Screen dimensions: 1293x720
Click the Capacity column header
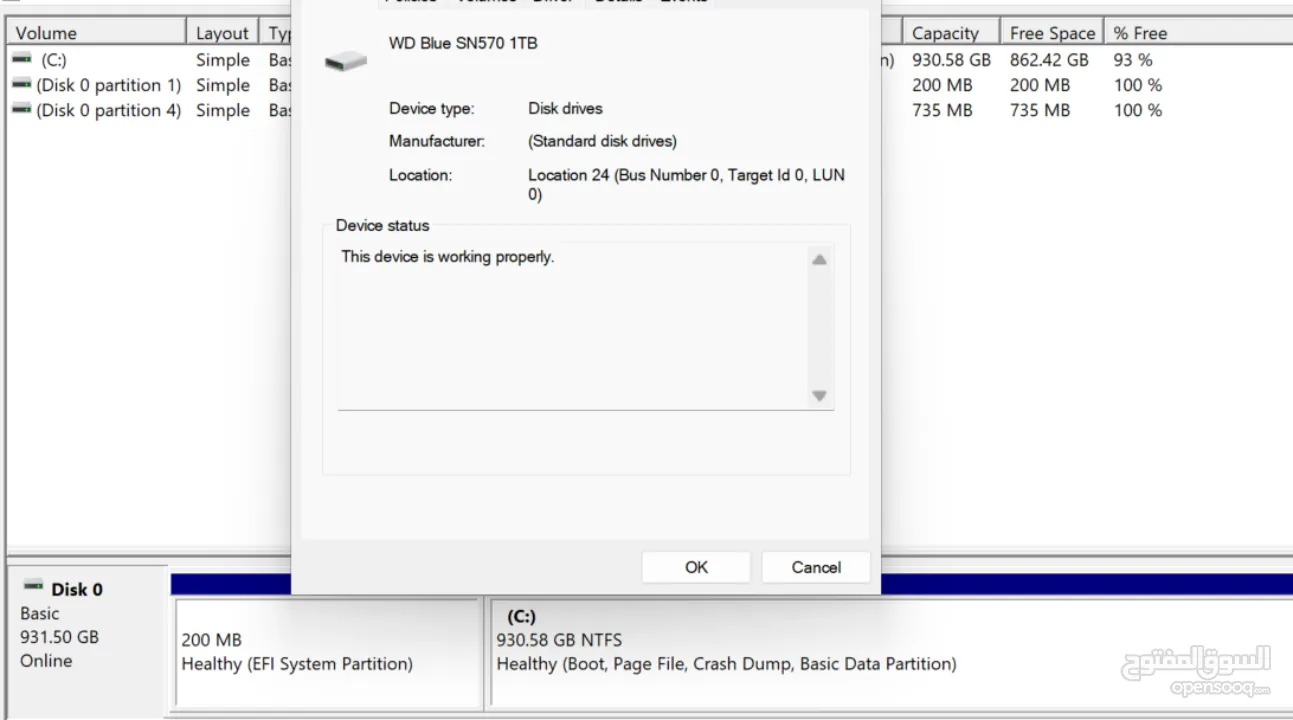pyautogui.click(x=947, y=32)
